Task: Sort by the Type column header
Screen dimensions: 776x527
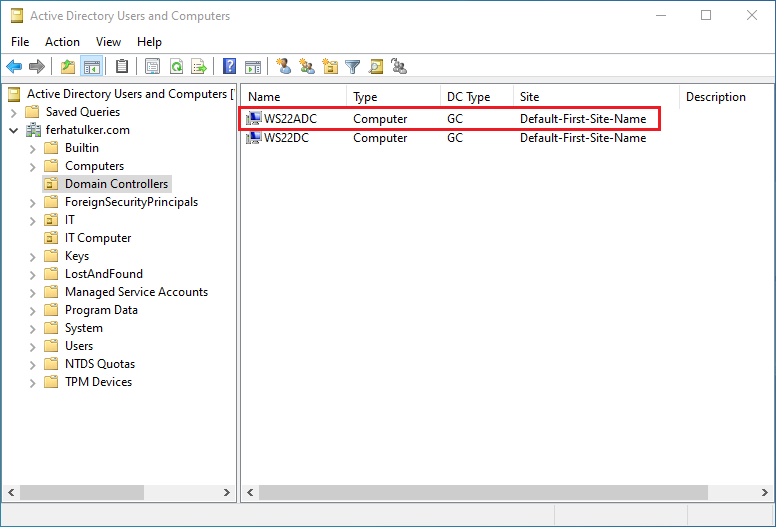Action: (393, 97)
